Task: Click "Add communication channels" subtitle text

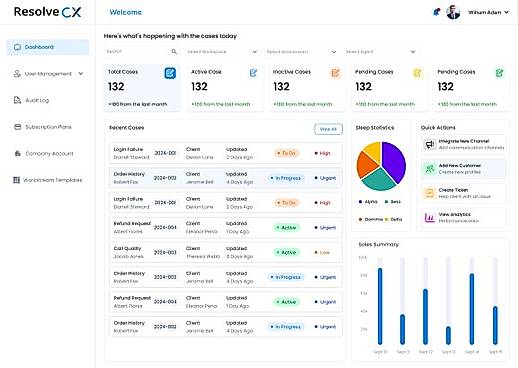Action: click(471, 148)
